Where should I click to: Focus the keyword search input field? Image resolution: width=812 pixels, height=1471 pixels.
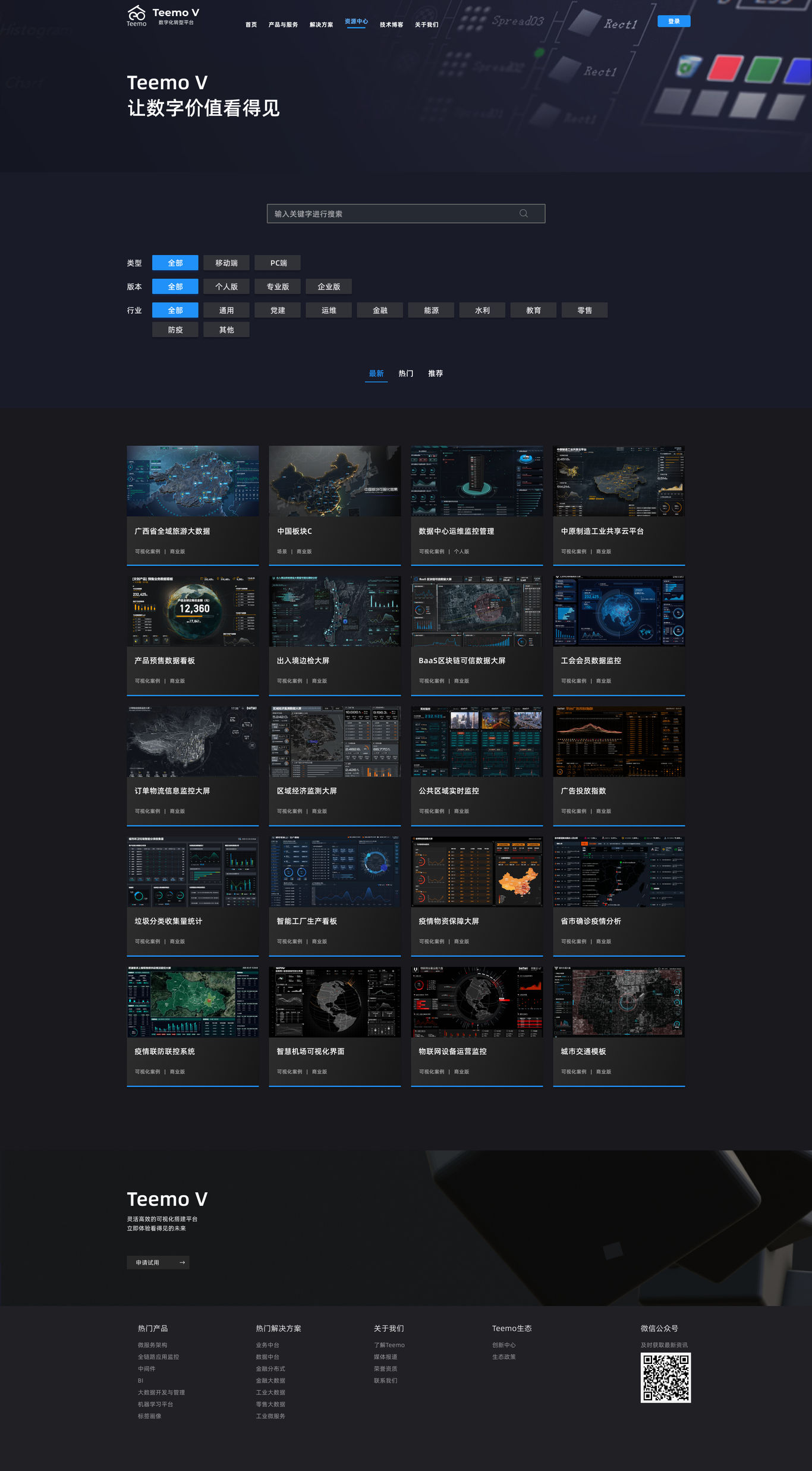click(x=406, y=213)
